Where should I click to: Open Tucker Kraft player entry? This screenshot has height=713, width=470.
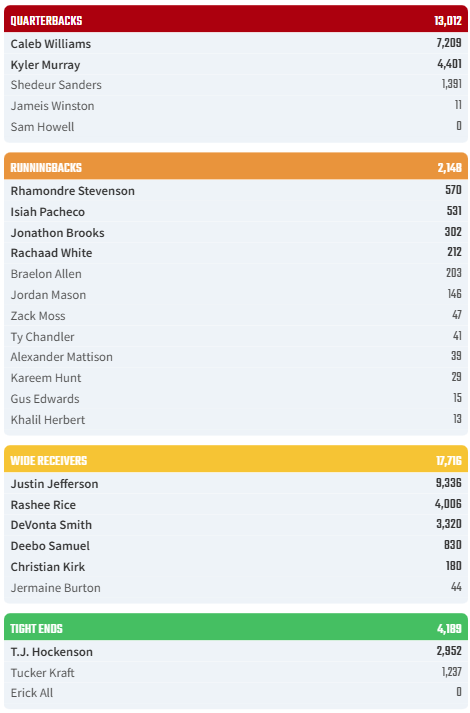tap(235, 672)
